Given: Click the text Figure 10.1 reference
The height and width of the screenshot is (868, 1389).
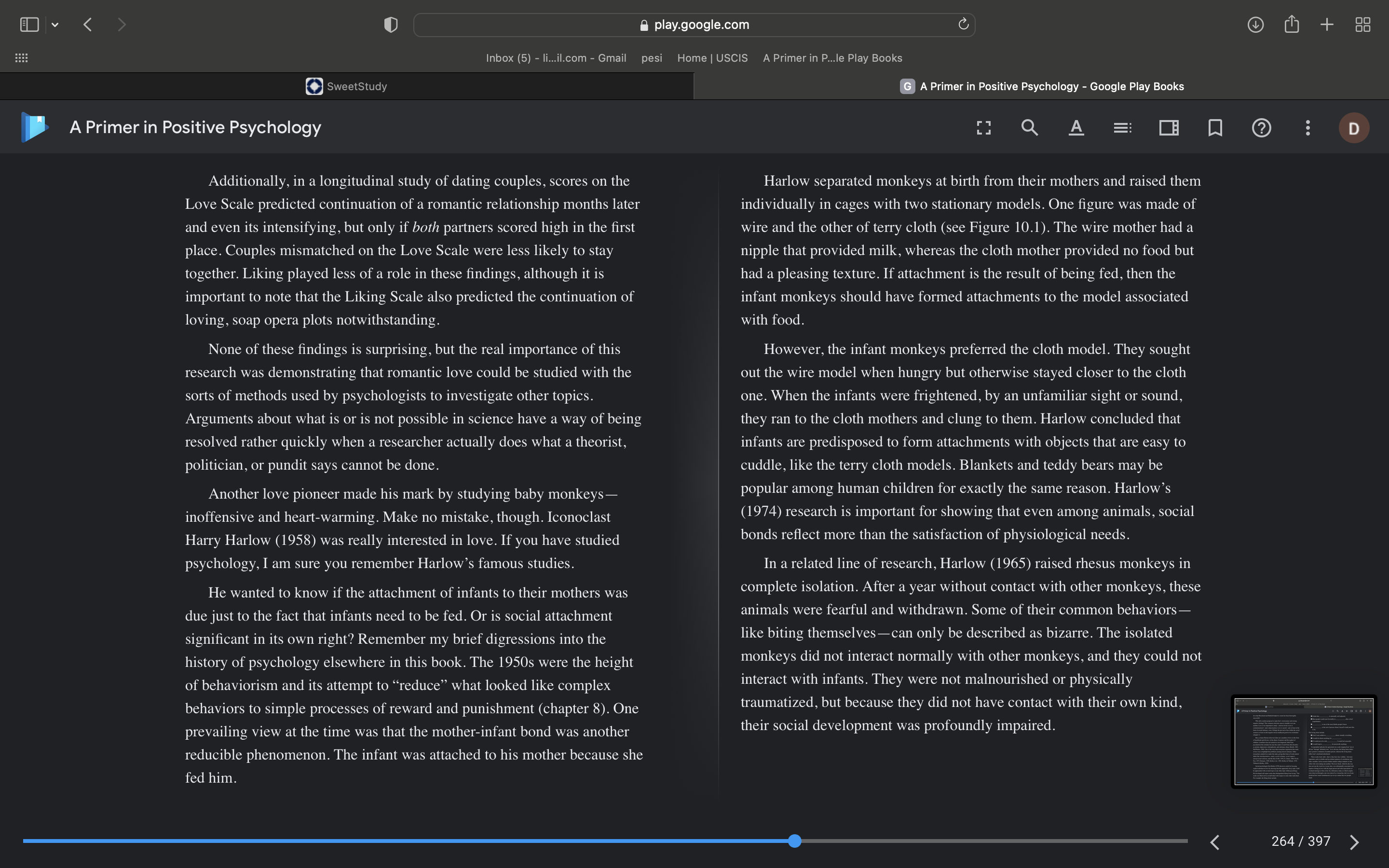Looking at the screenshot, I should point(1005,227).
